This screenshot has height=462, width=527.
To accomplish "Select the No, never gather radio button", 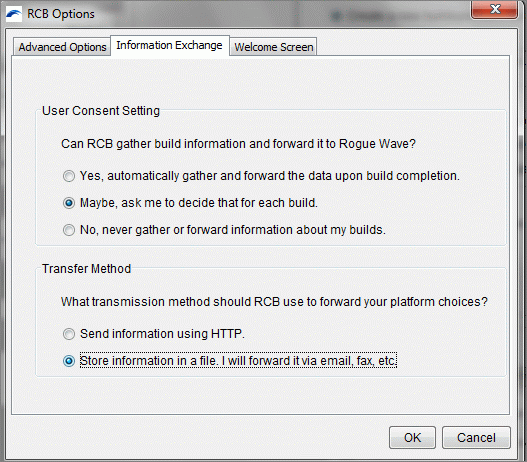I will pos(69,230).
